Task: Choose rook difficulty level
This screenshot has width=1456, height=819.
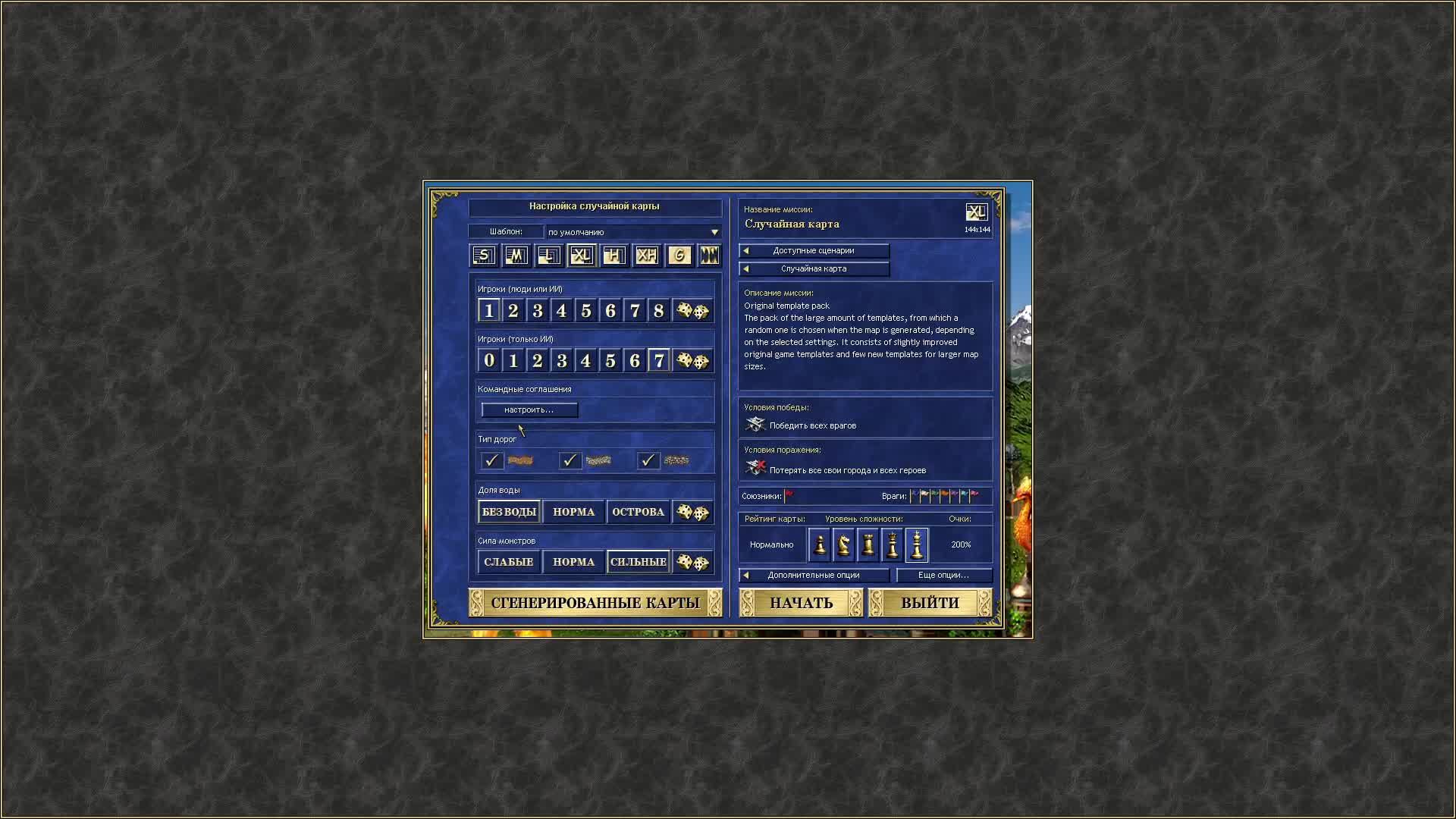Action: click(868, 544)
